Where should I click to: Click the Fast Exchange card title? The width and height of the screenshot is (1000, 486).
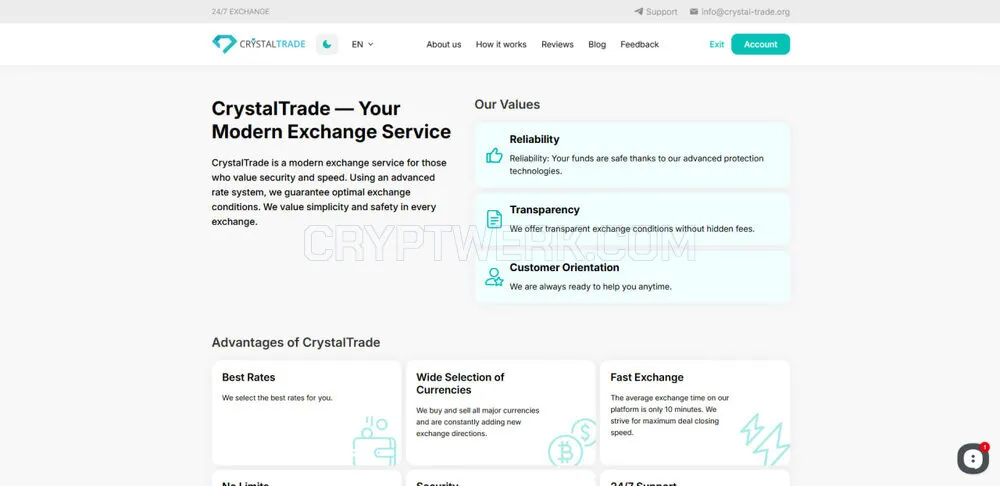coord(647,377)
